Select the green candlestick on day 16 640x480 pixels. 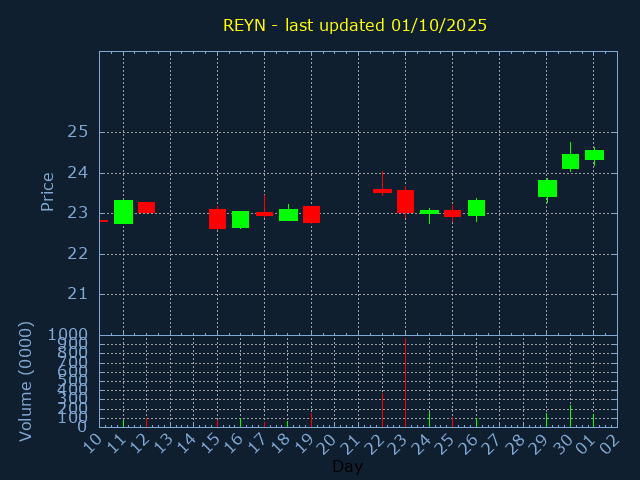pyautogui.click(x=240, y=219)
